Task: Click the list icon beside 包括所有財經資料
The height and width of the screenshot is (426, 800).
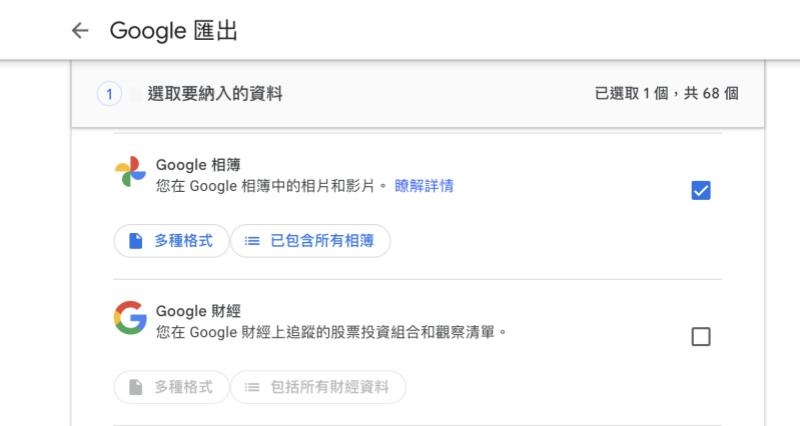Action: (252, 386)
